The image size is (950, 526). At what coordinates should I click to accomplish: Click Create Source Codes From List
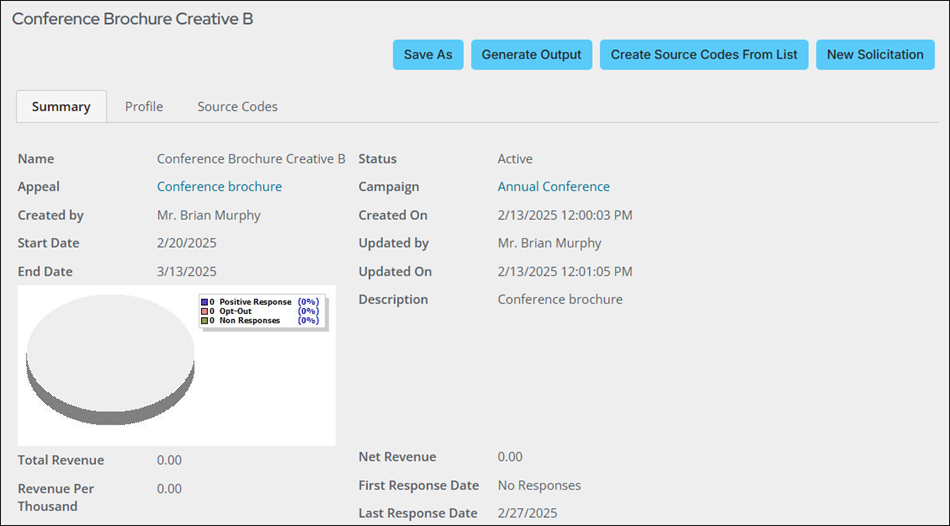point(704,55)
